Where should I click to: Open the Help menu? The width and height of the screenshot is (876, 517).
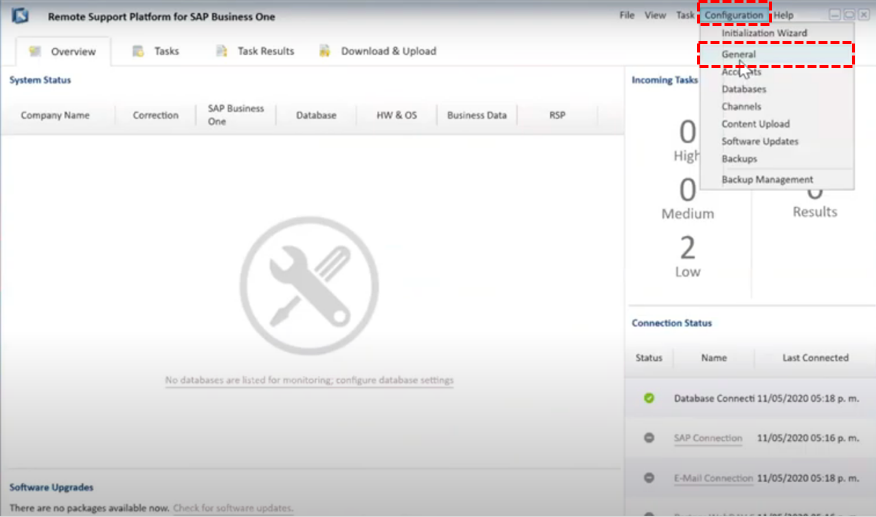coord(783,15)
